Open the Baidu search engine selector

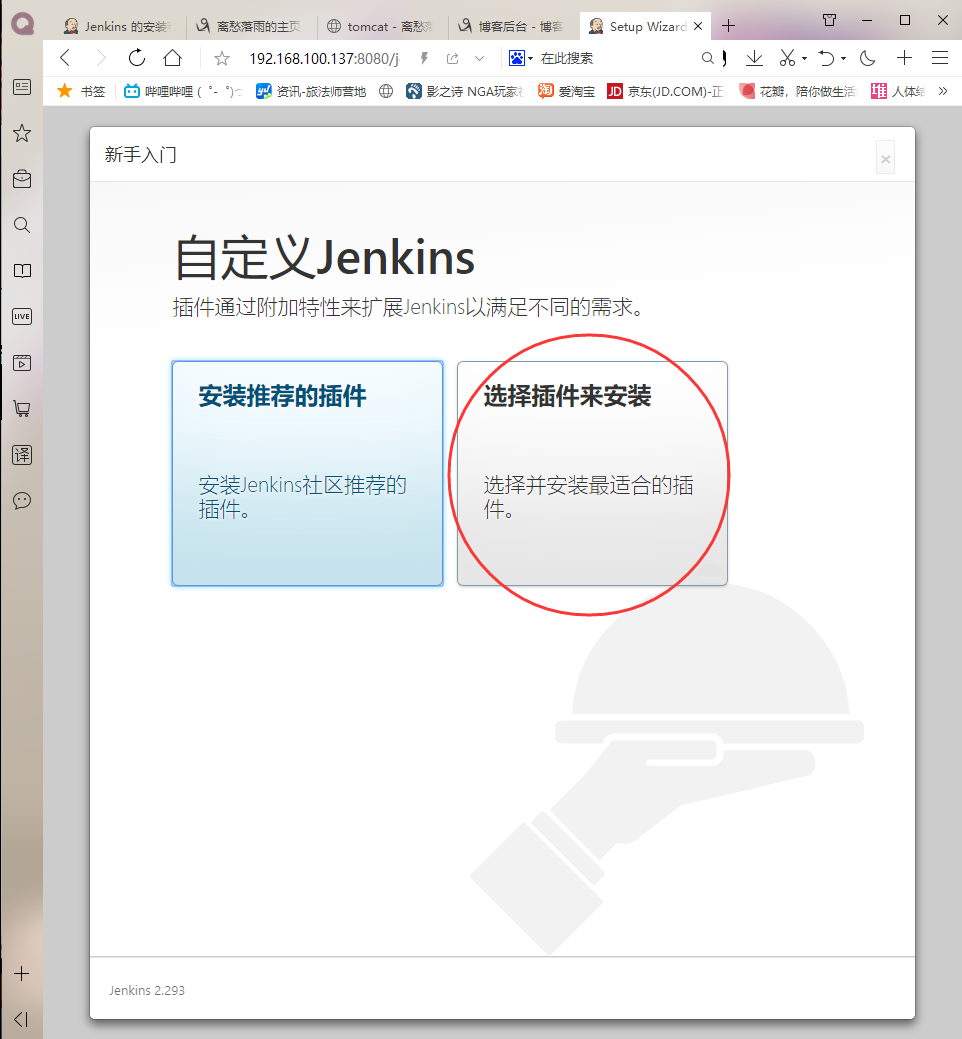521,58
